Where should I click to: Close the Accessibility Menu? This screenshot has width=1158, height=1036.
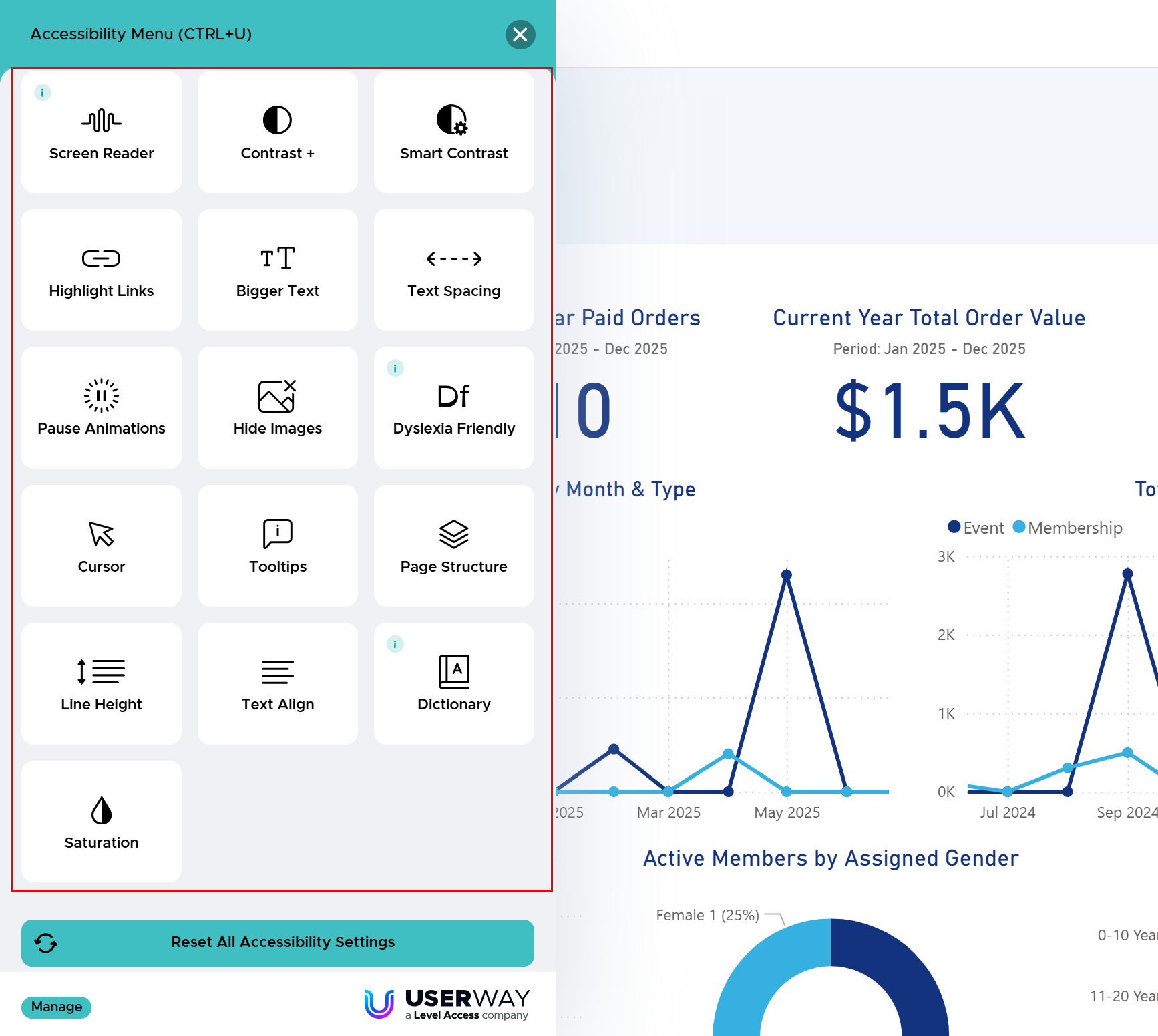click(520, 35)
